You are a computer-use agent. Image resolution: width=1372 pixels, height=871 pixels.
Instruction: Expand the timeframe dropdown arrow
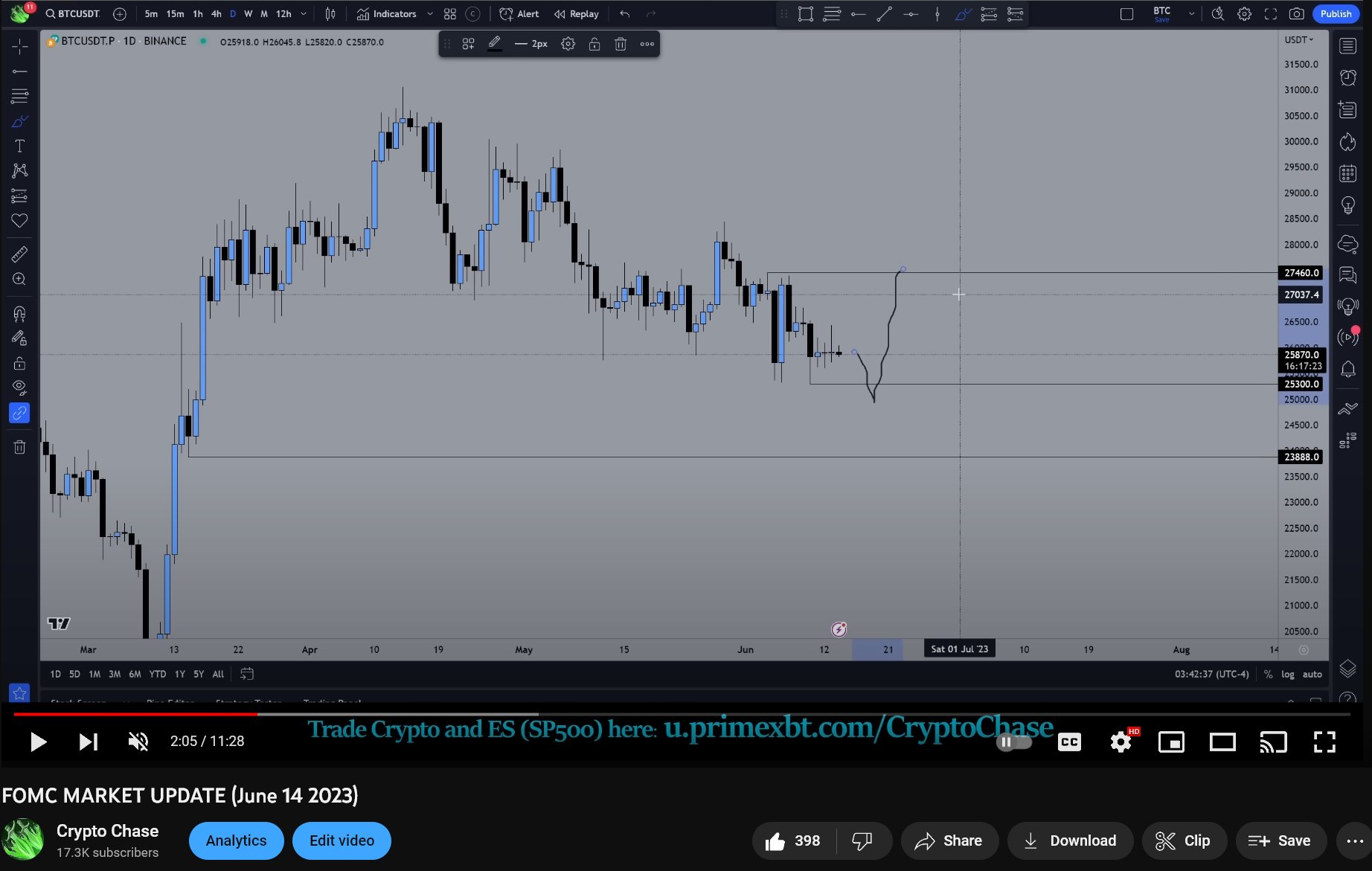304,13
